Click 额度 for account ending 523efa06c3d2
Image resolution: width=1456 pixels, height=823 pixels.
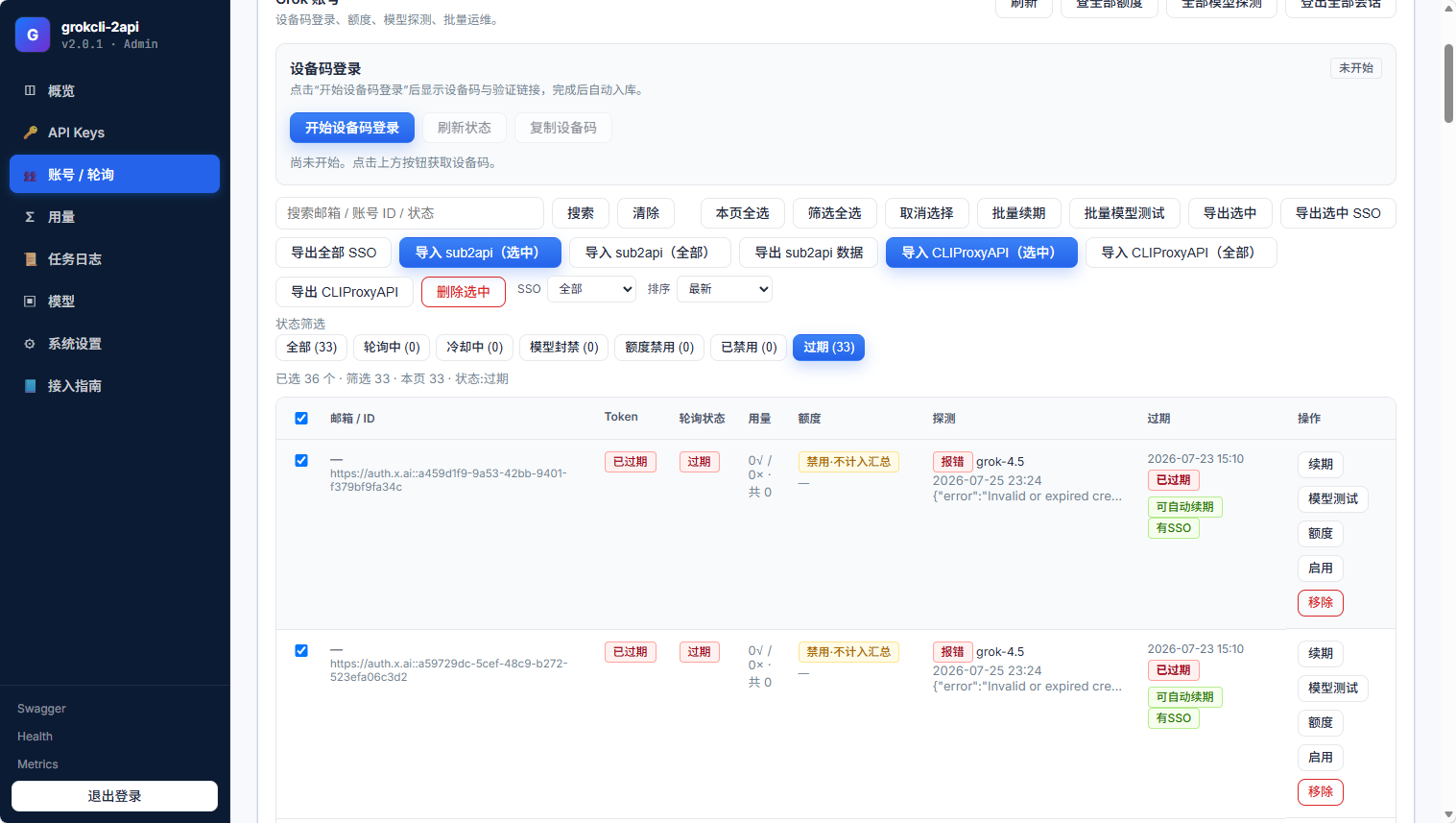[x=1321, y=722]
